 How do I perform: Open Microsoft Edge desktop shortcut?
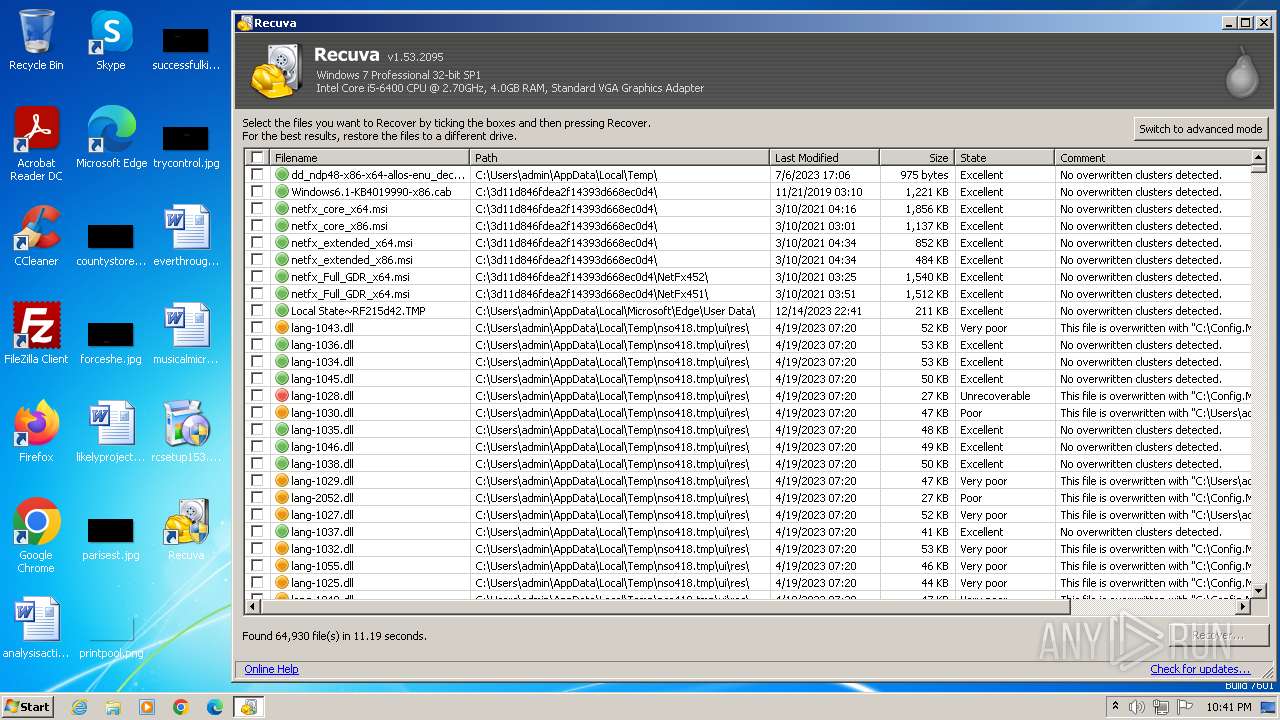click(111, 138)
